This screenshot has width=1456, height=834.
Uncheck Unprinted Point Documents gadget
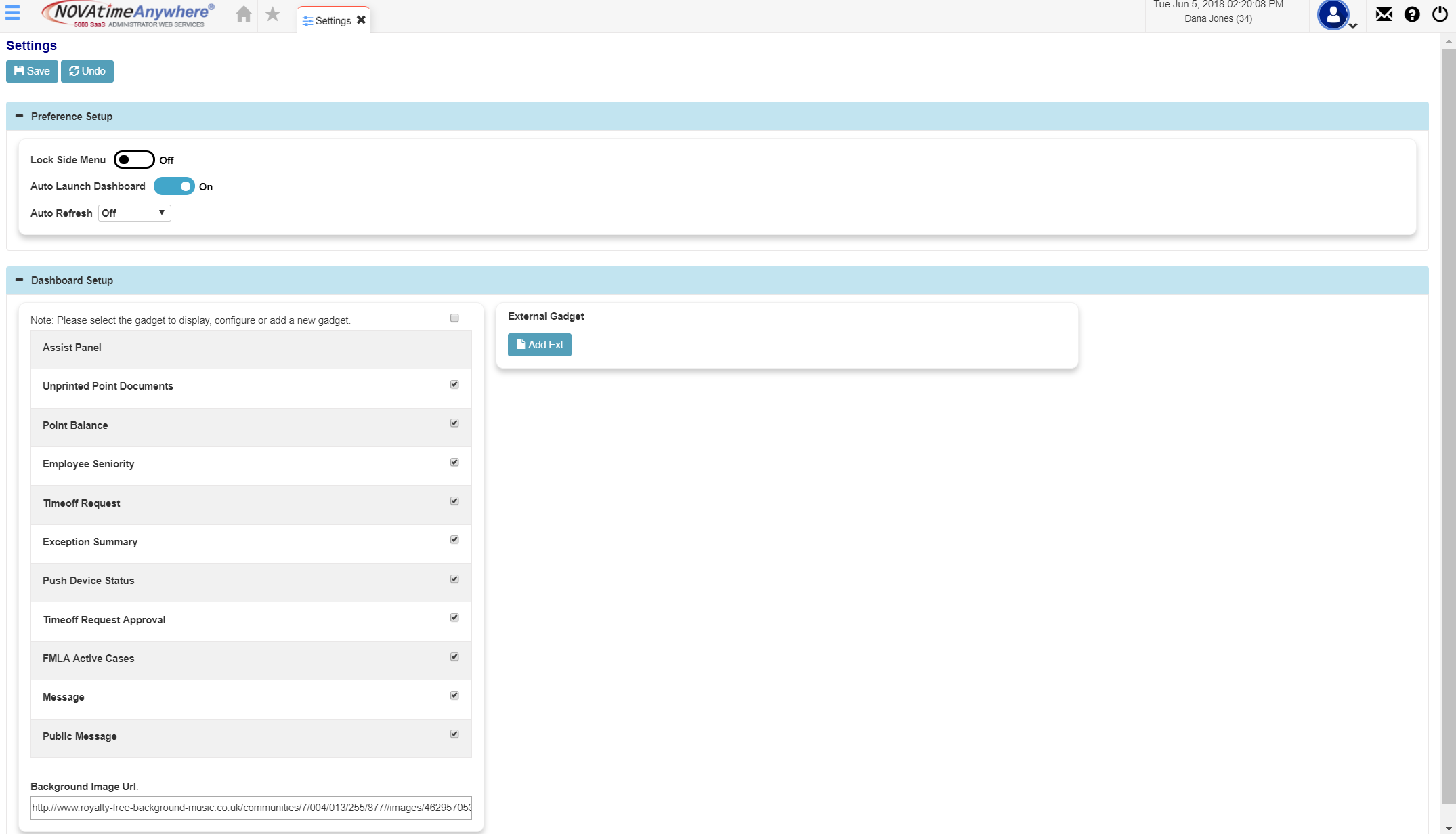pyautogui.click(x=454, y=384)
